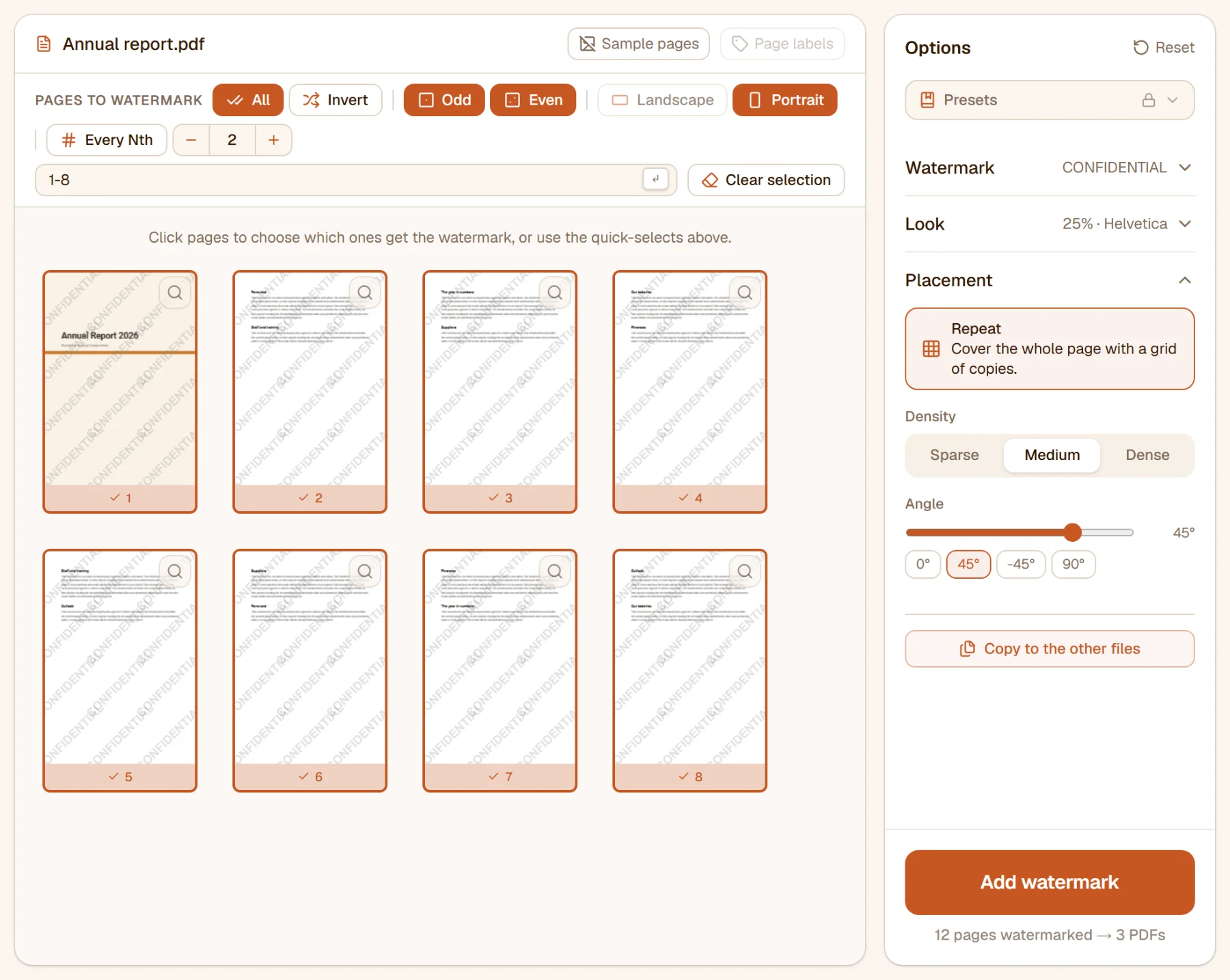Open the Repeat placement mode selector
This screenshot has height=980, width=1230.
(1050, 349)
